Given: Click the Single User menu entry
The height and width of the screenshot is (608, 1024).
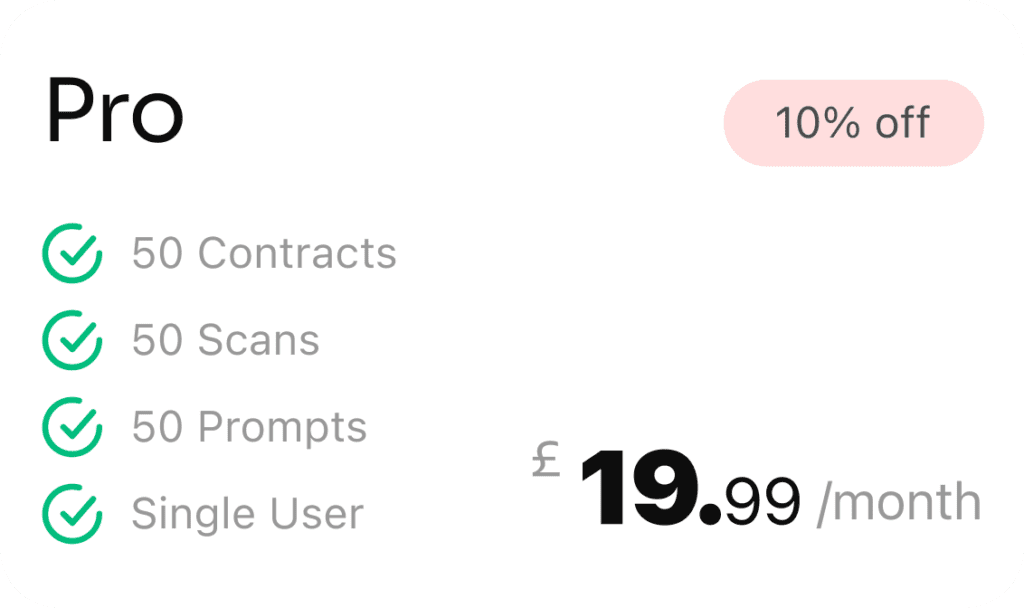Looking at the screenshot, I should (246, 514).
